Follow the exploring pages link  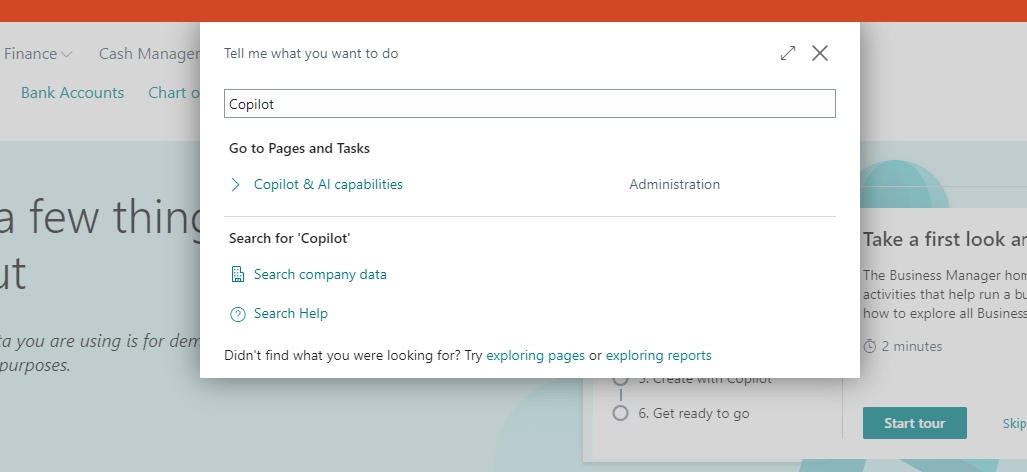(535, 356)
